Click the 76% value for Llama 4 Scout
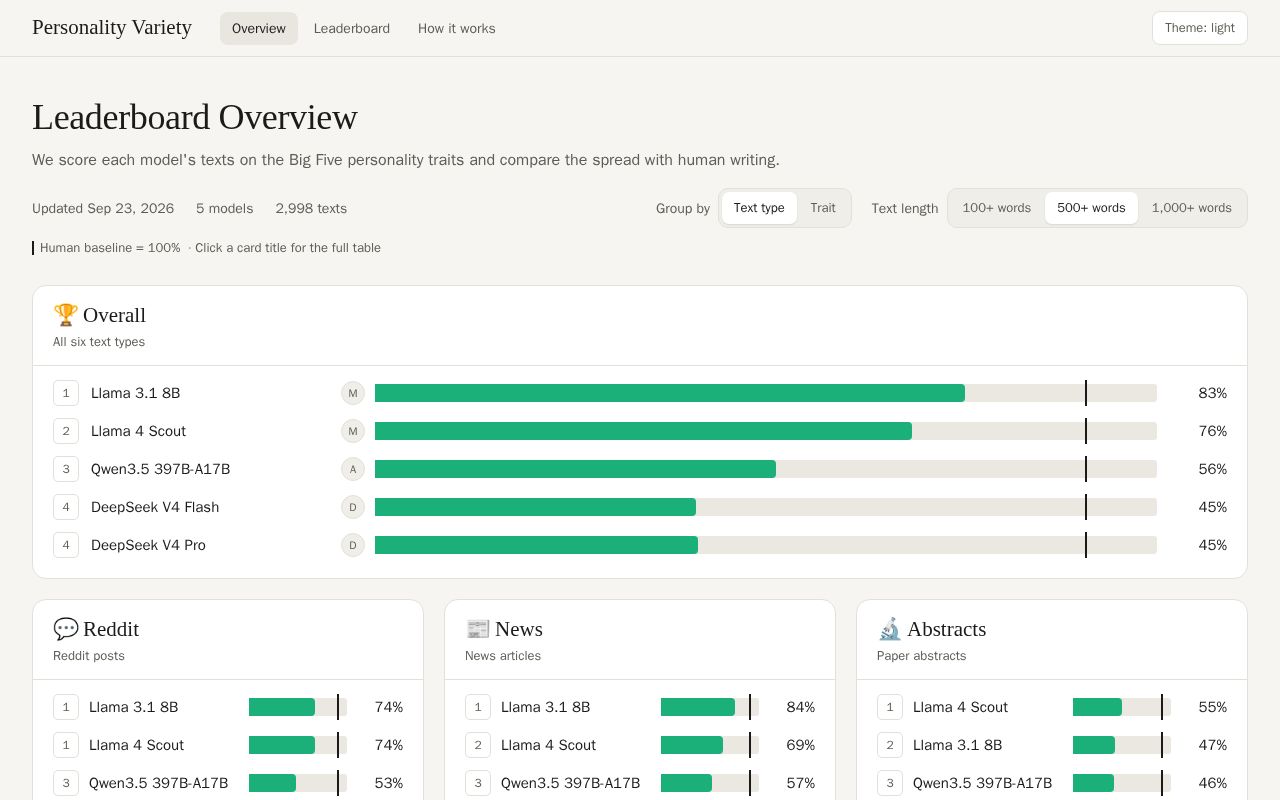This screenshot has height=800, width=1280. pos(1213,431)
